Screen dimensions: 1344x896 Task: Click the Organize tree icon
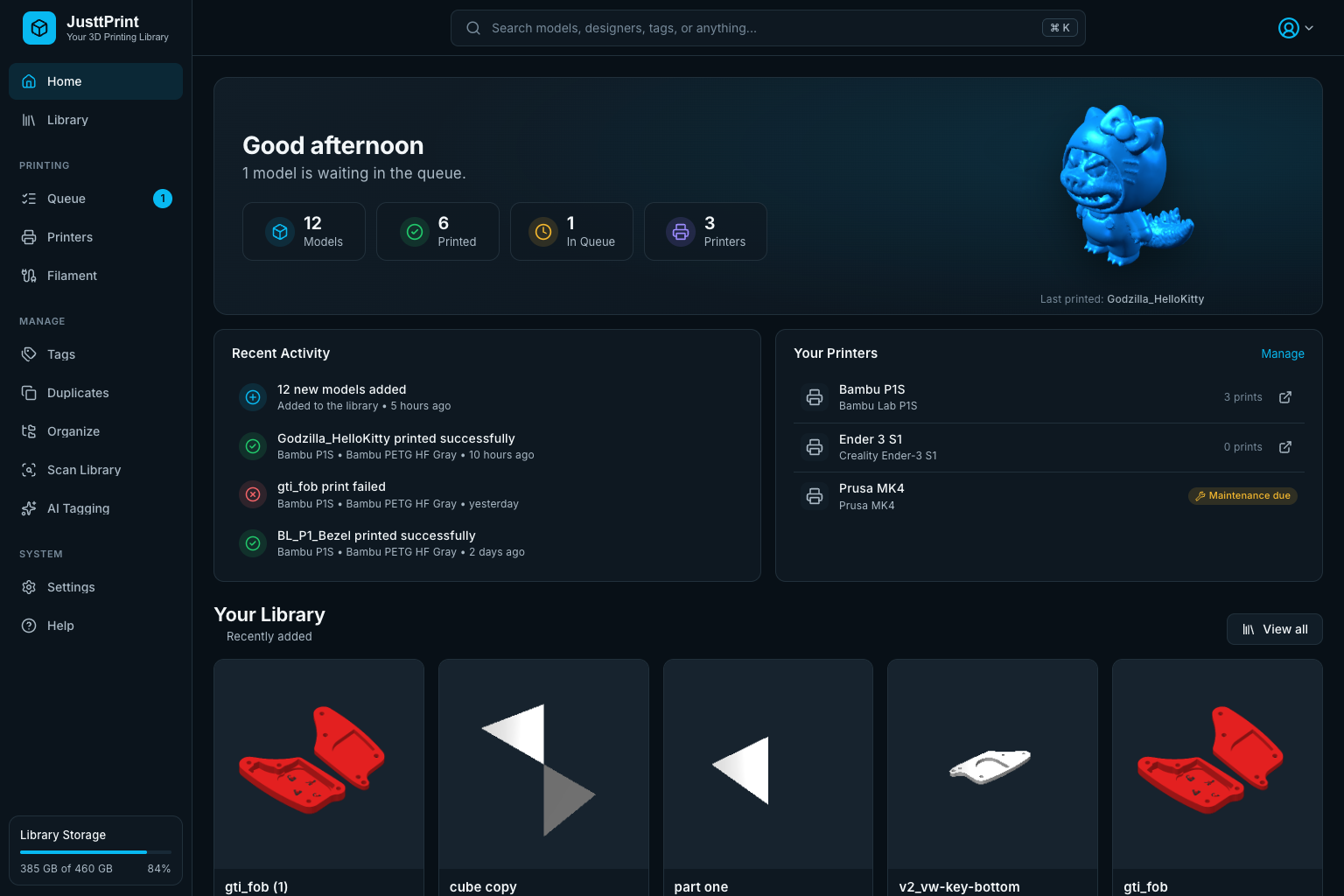(29, 431)
